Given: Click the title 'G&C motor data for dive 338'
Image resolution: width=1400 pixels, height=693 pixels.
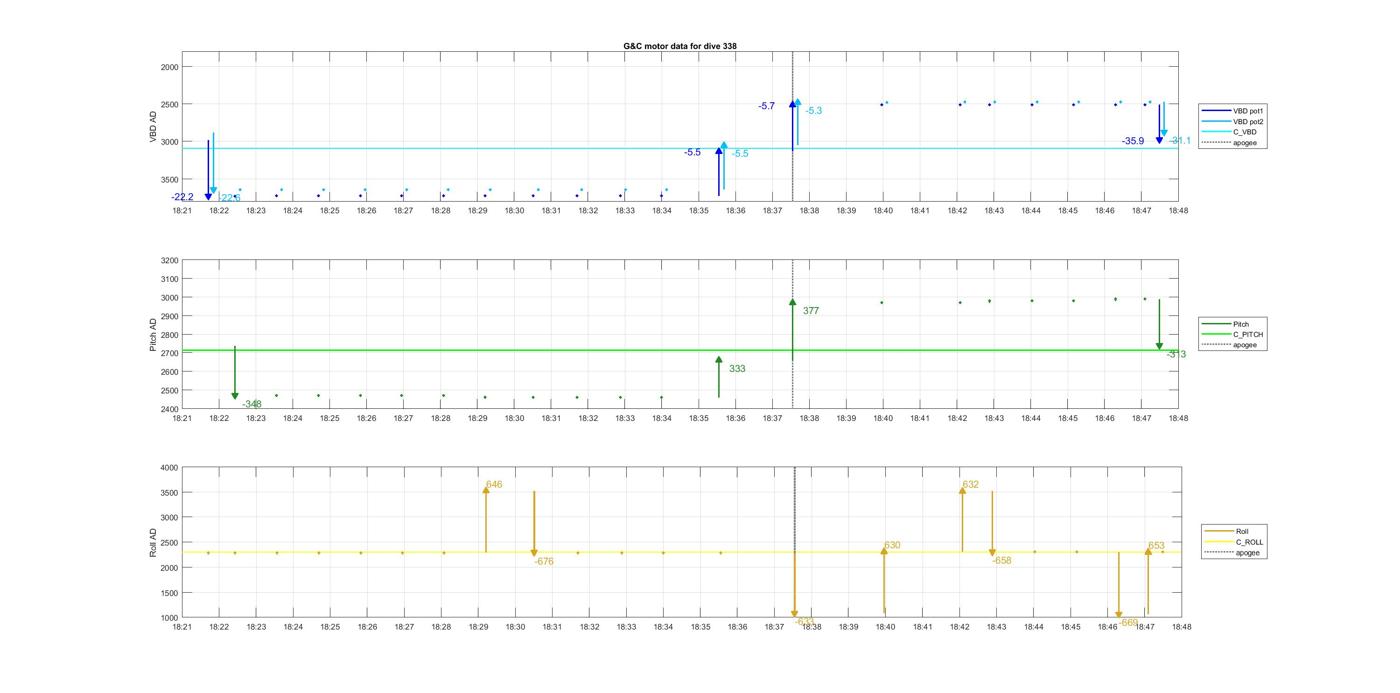Looking at the screenshot, I should click(x=680, y=46).
